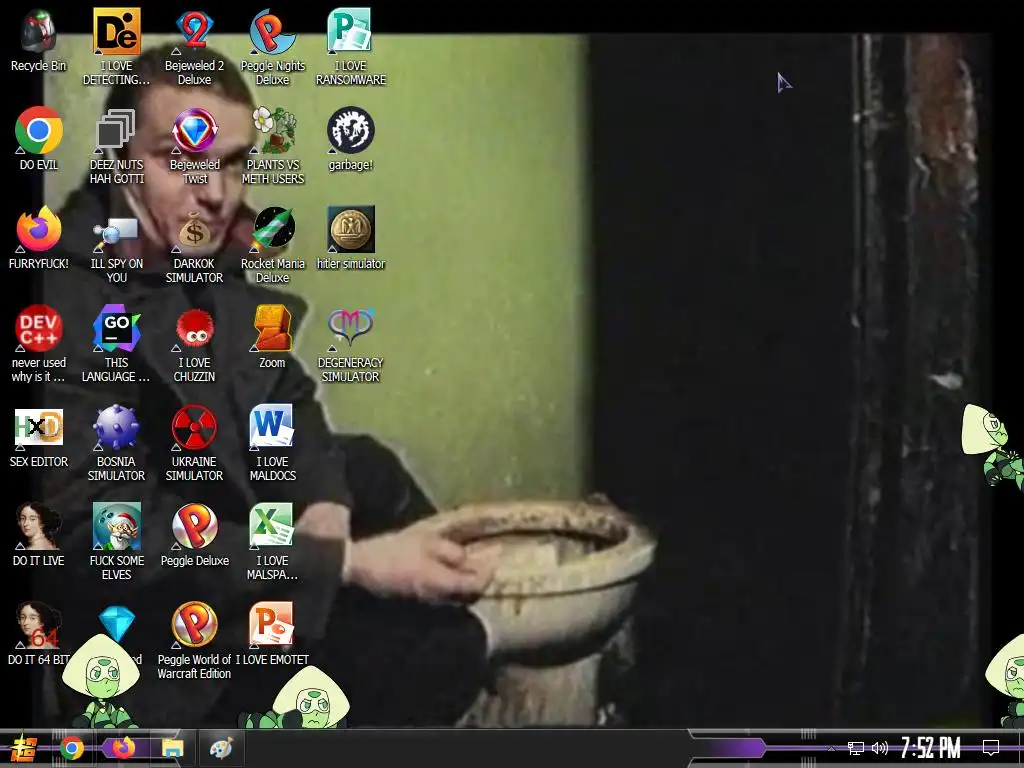Open the I LOVE EMOTET PowerPoint shortcut
Screen dimensions: 1024x768
click(x=272, y=633)
